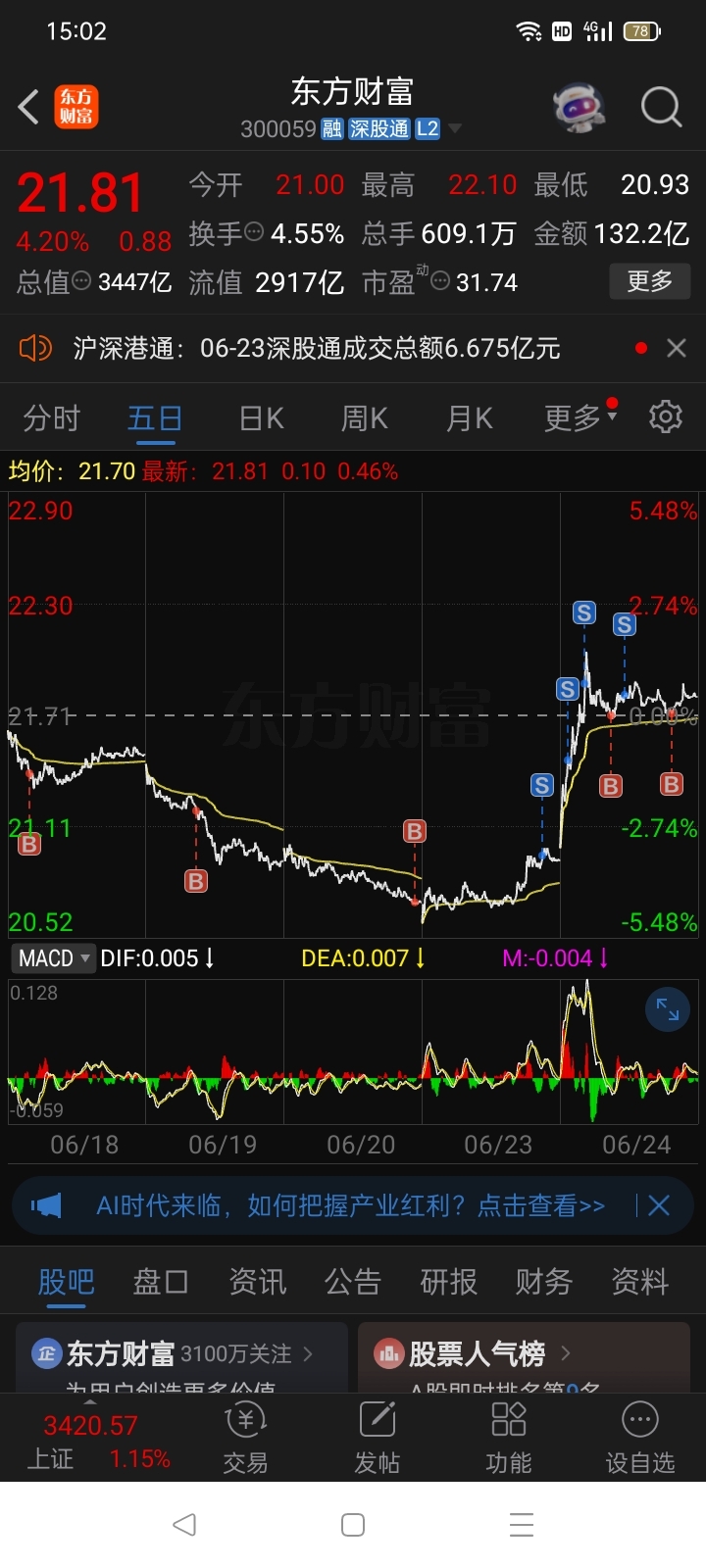Screen dimensions: 706x1568
Task: Expand the stock switcher arrow beside L2
Action: tap(454, 129)
